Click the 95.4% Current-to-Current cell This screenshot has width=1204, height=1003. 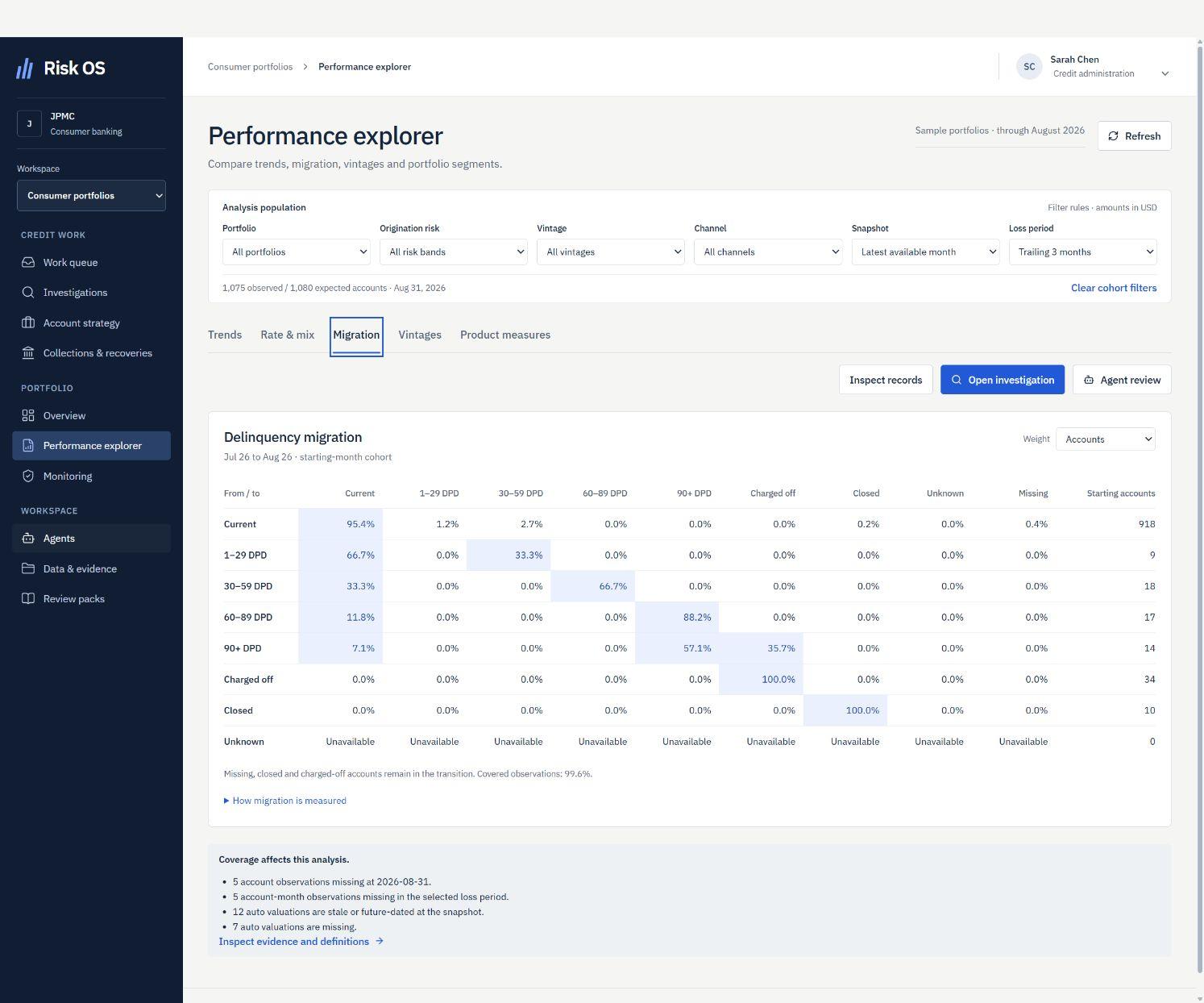[340, 524]
